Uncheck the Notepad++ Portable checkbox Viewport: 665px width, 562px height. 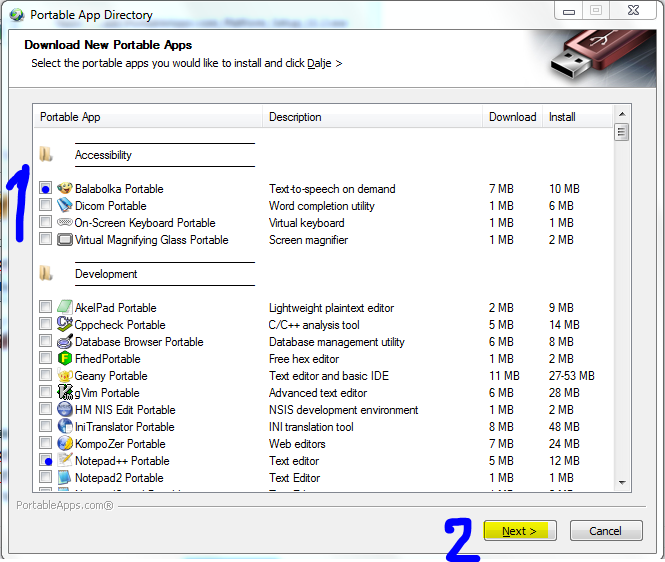tap(45, 460)
